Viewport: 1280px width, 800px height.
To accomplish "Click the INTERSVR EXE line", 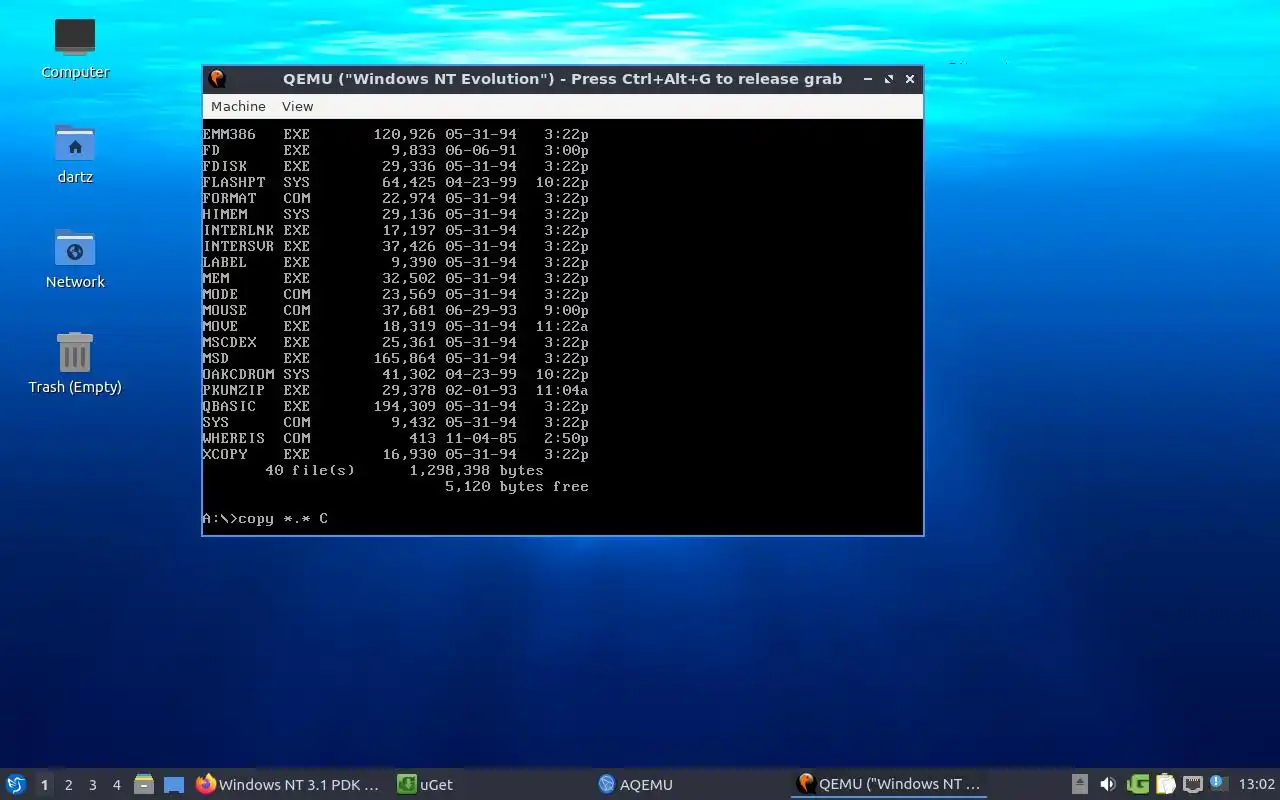I will click(x=396, y=246).
